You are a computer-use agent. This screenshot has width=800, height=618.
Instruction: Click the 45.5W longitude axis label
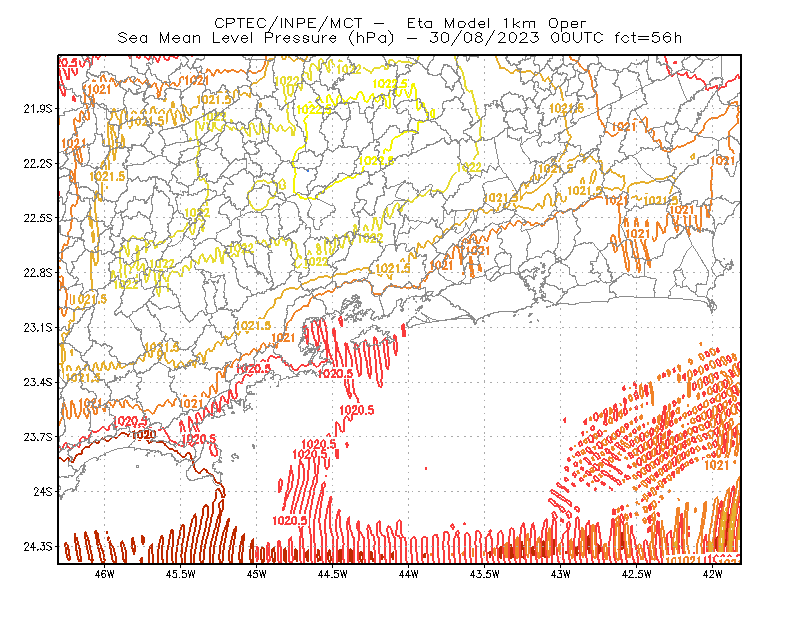(181, 574)
